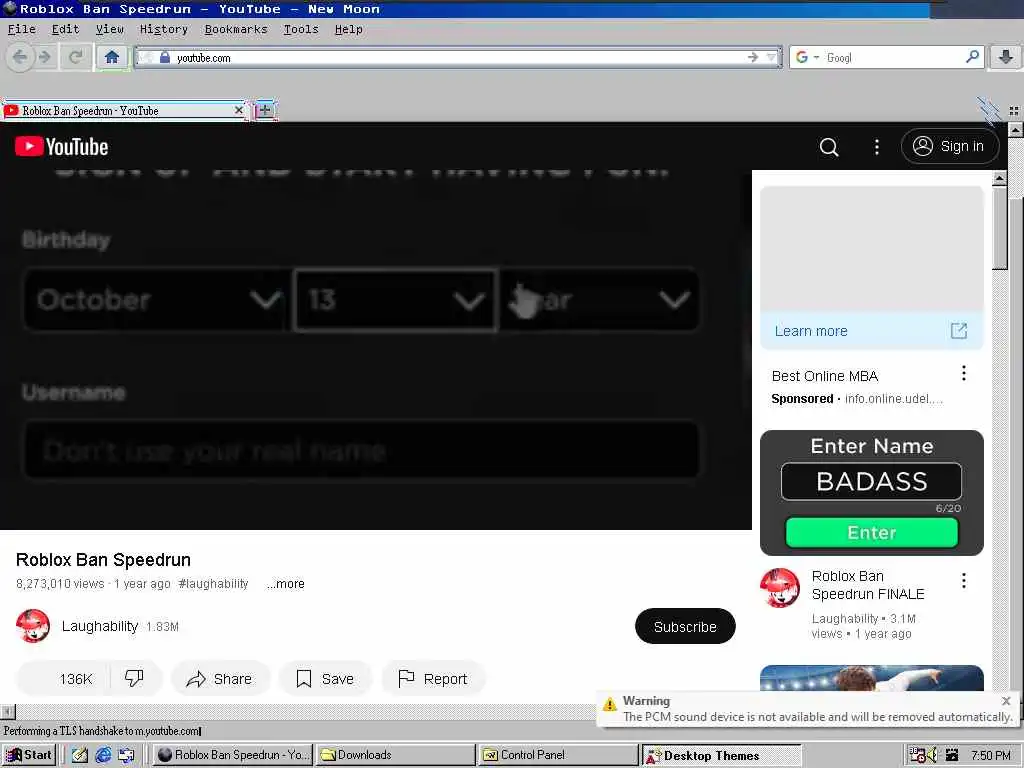This screenshot has height=768, width=1024.
Task: Open the File menu
Action: (22, 29)
